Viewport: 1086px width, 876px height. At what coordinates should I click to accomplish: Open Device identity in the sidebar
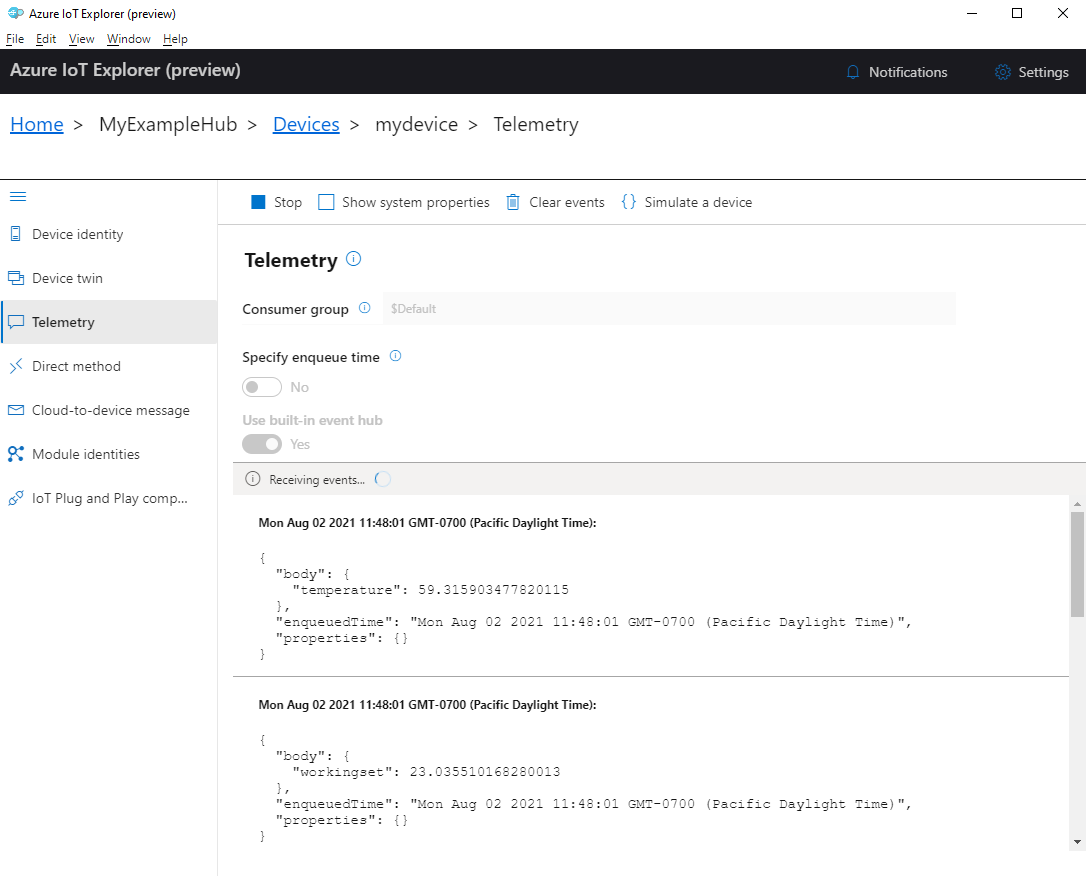77,233
